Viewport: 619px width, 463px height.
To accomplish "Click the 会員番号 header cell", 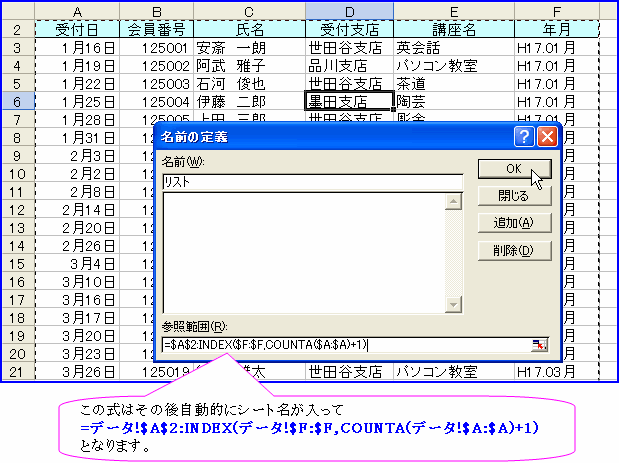I will tap(156, 30).
